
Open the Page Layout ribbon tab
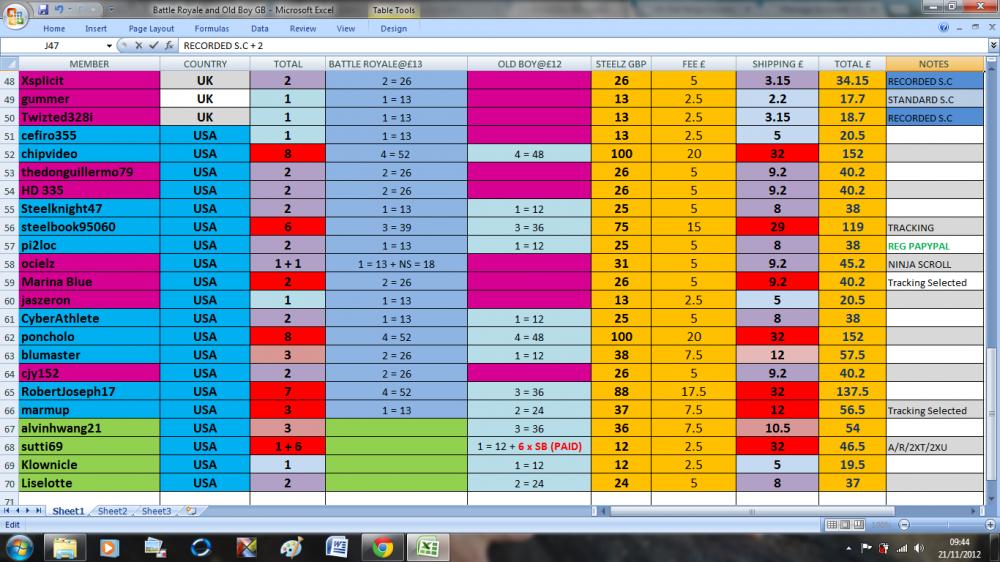point(151,29)
